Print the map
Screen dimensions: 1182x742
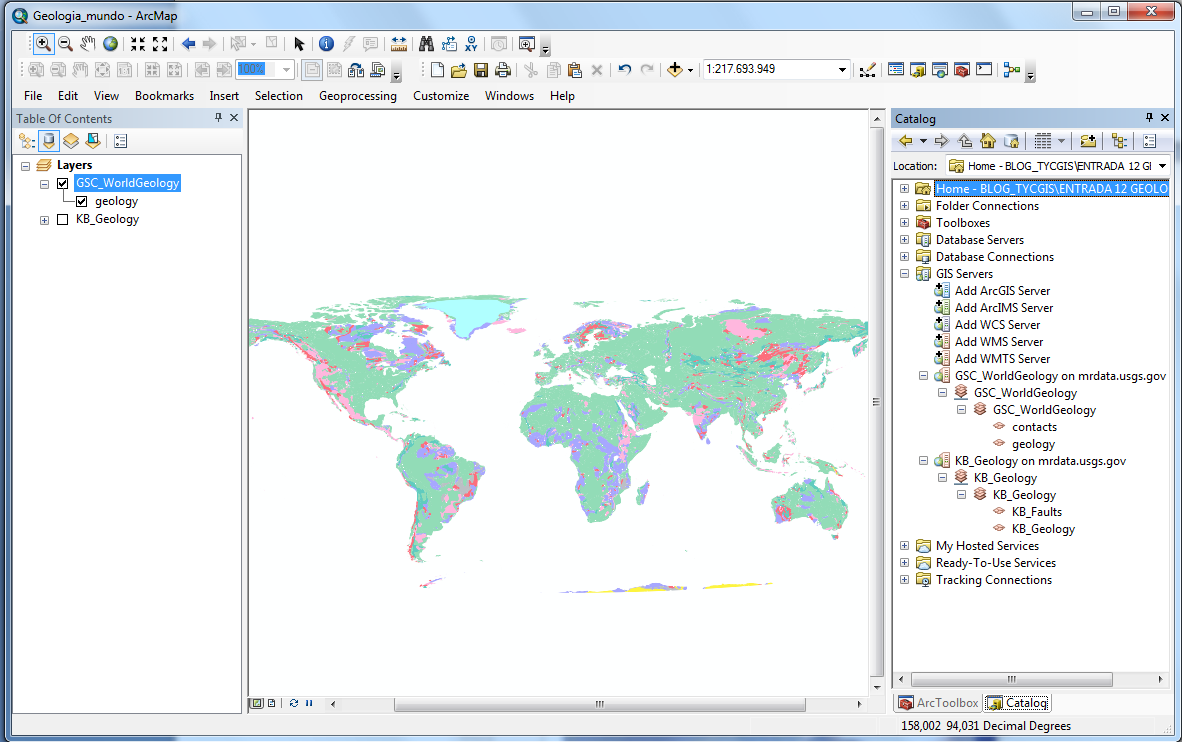[503, 70]
